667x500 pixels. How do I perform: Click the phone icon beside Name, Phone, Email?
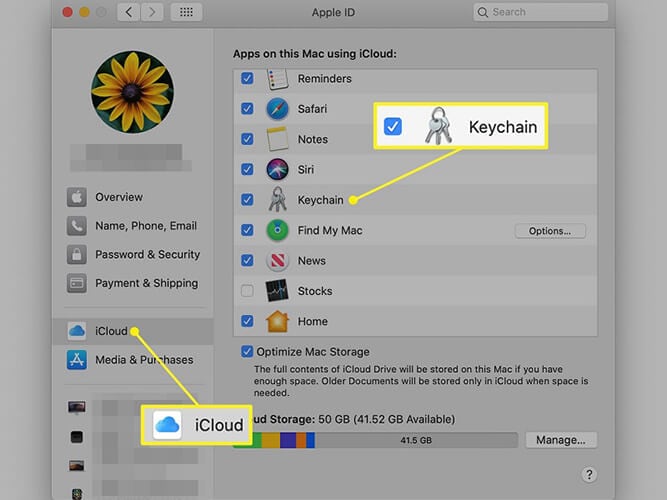[x=77, y=226]
